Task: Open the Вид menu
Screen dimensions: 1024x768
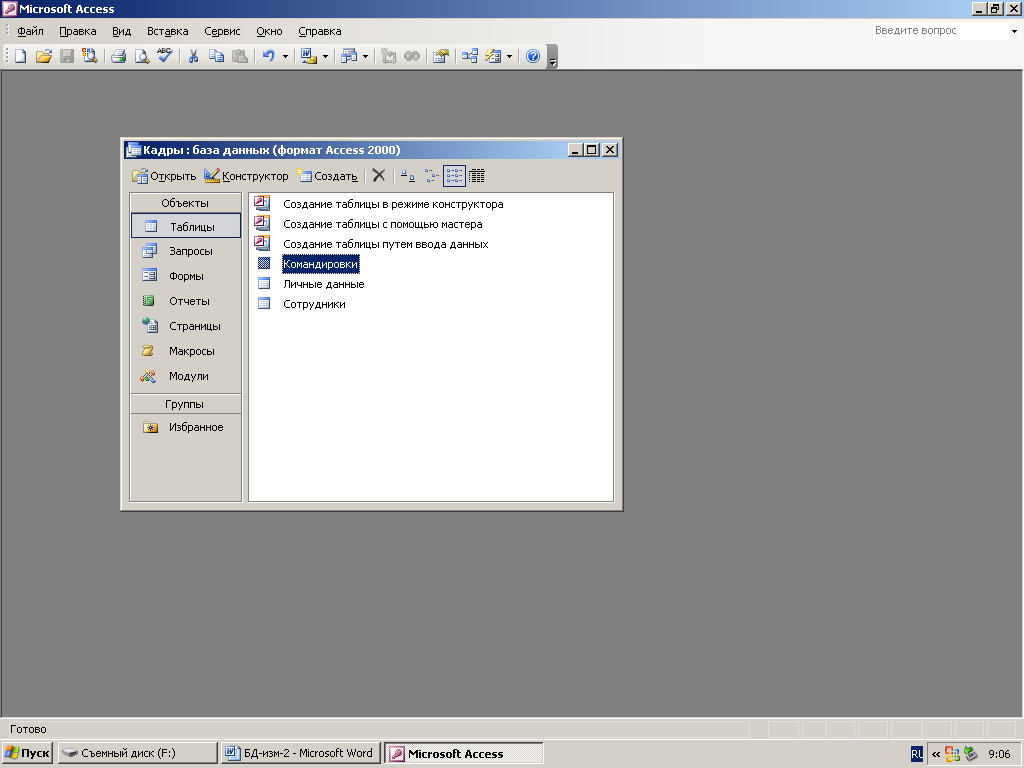Action: pyautogui.click(x=121, y=31)
